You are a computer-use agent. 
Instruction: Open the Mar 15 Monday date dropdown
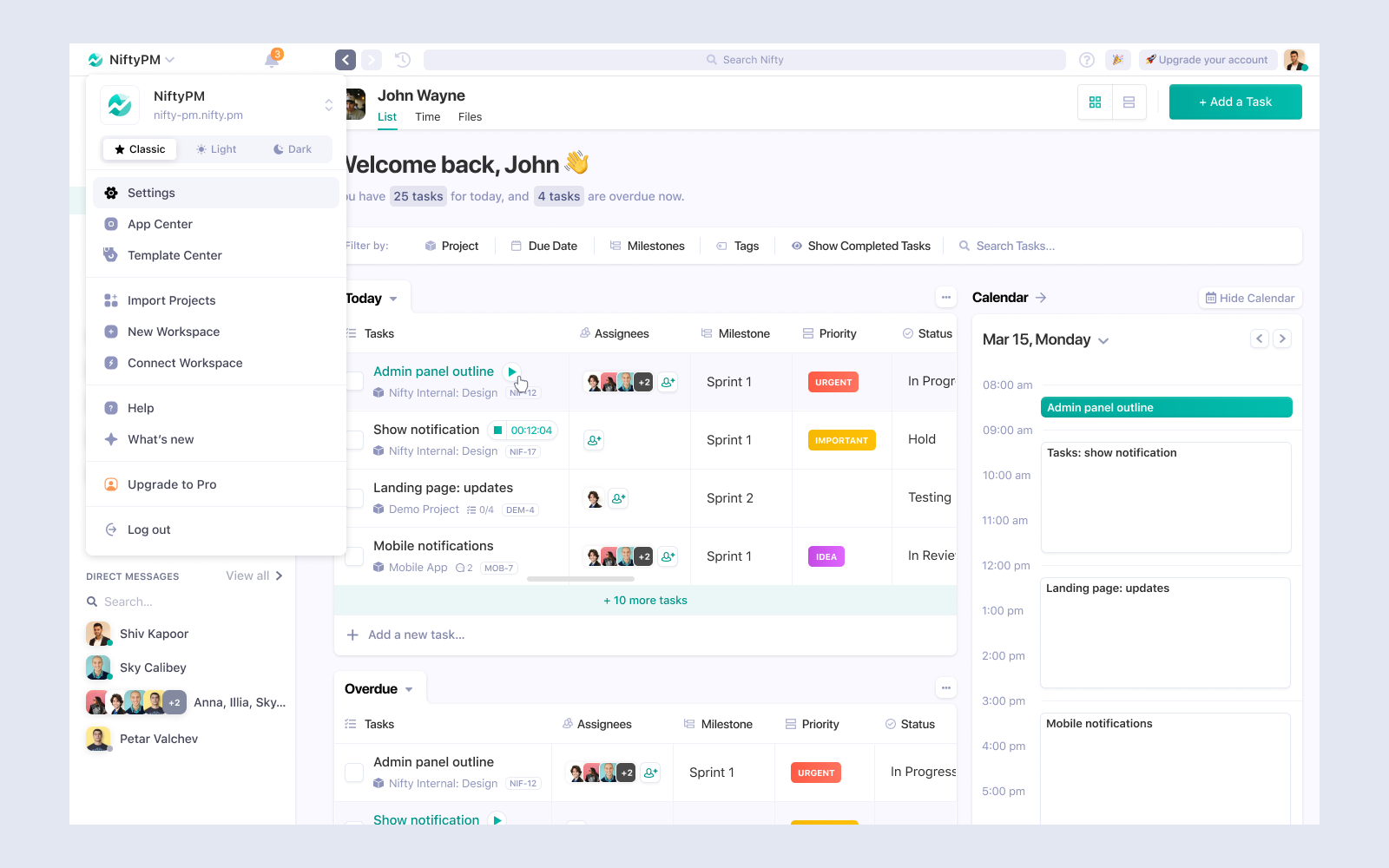click(x=1103, y=340)
